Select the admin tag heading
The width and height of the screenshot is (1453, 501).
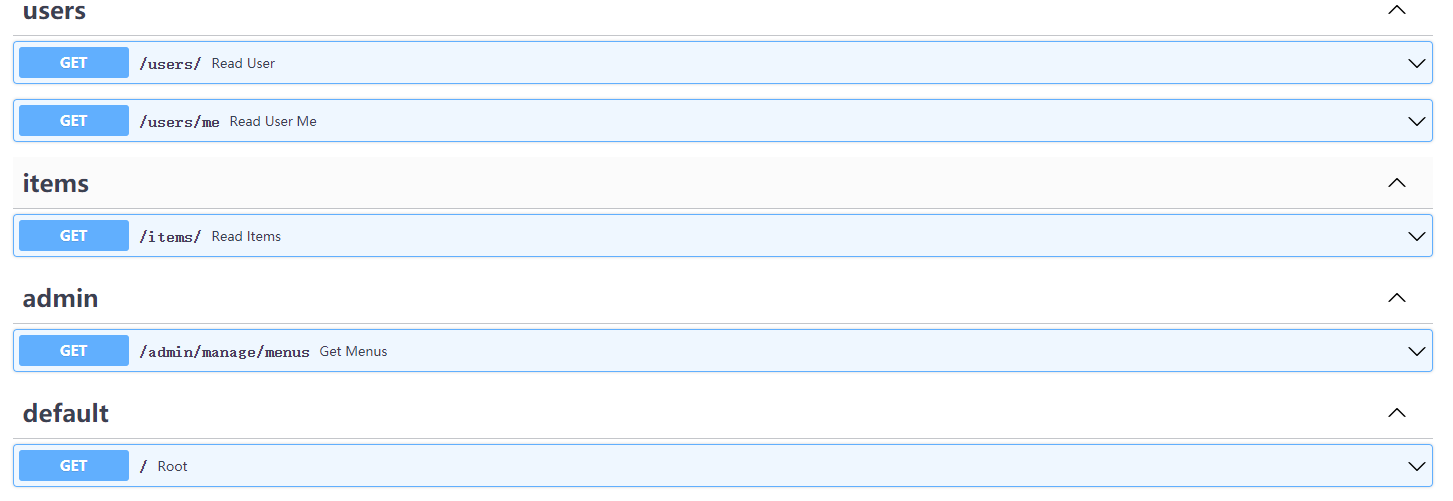coord(60,298)
